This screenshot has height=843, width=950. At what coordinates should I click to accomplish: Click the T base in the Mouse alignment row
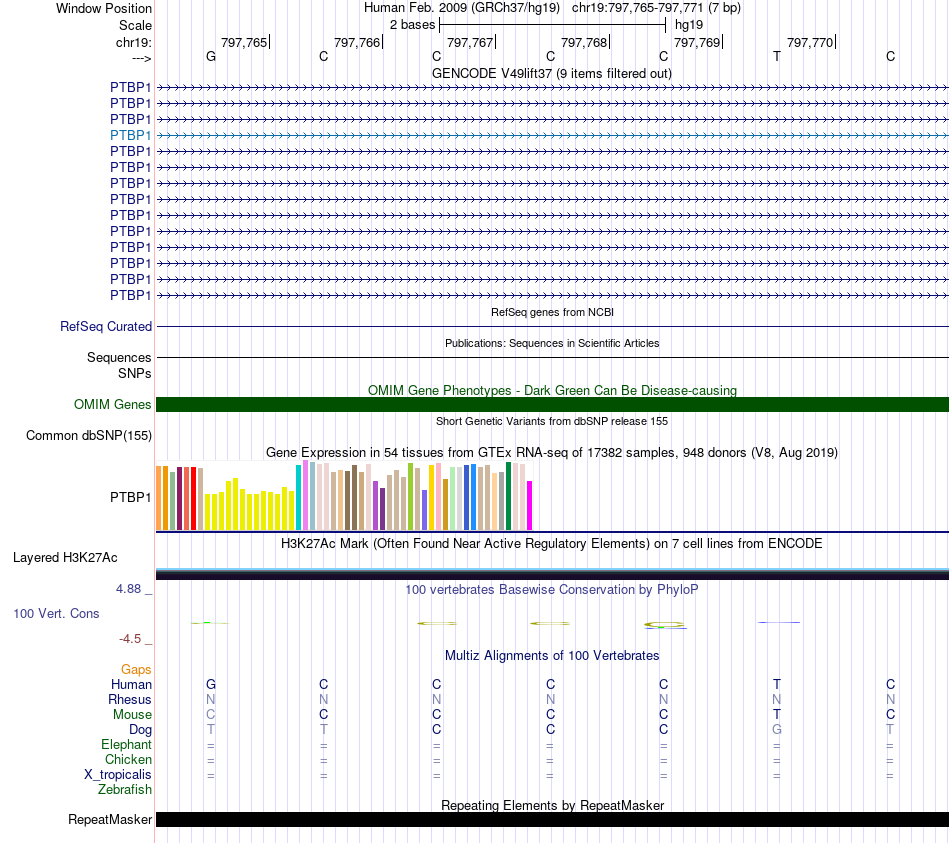[x=777, y=715]
